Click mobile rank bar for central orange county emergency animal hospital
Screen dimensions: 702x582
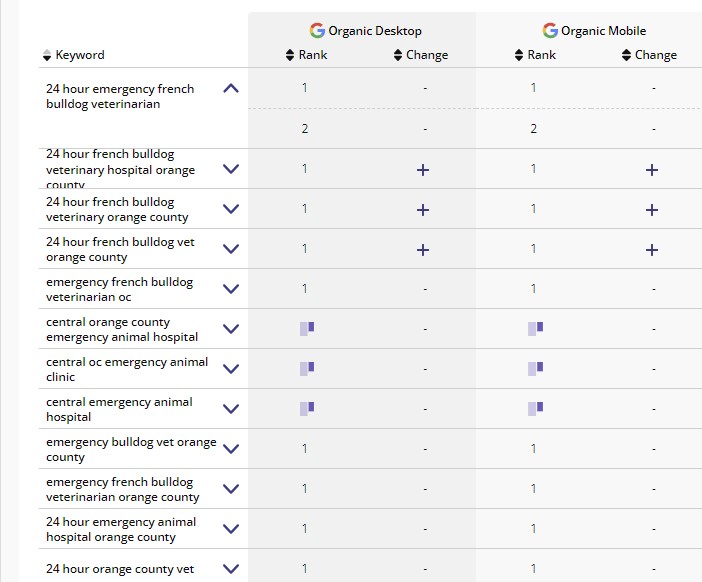[x=536, y=328]
